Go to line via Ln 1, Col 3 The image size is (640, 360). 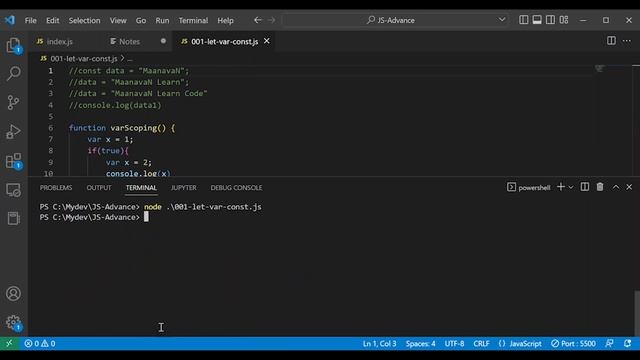point(380,343)
